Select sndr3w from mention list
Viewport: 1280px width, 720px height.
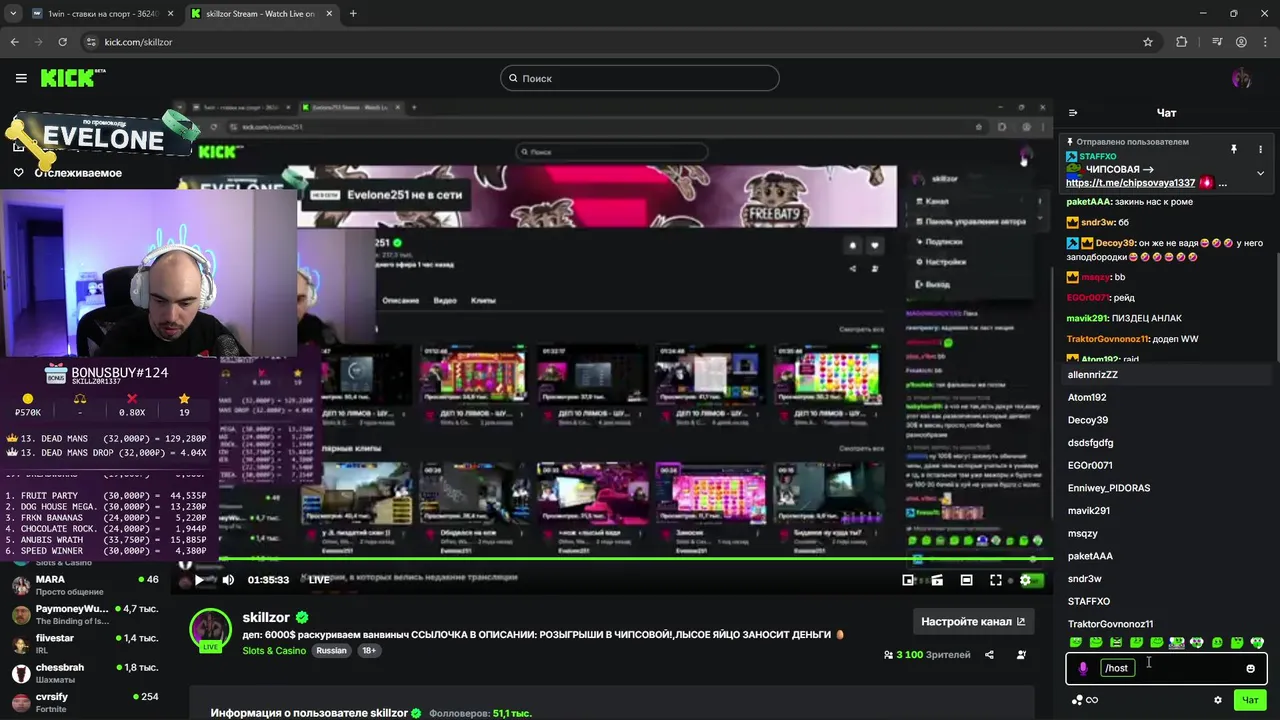1166,579
